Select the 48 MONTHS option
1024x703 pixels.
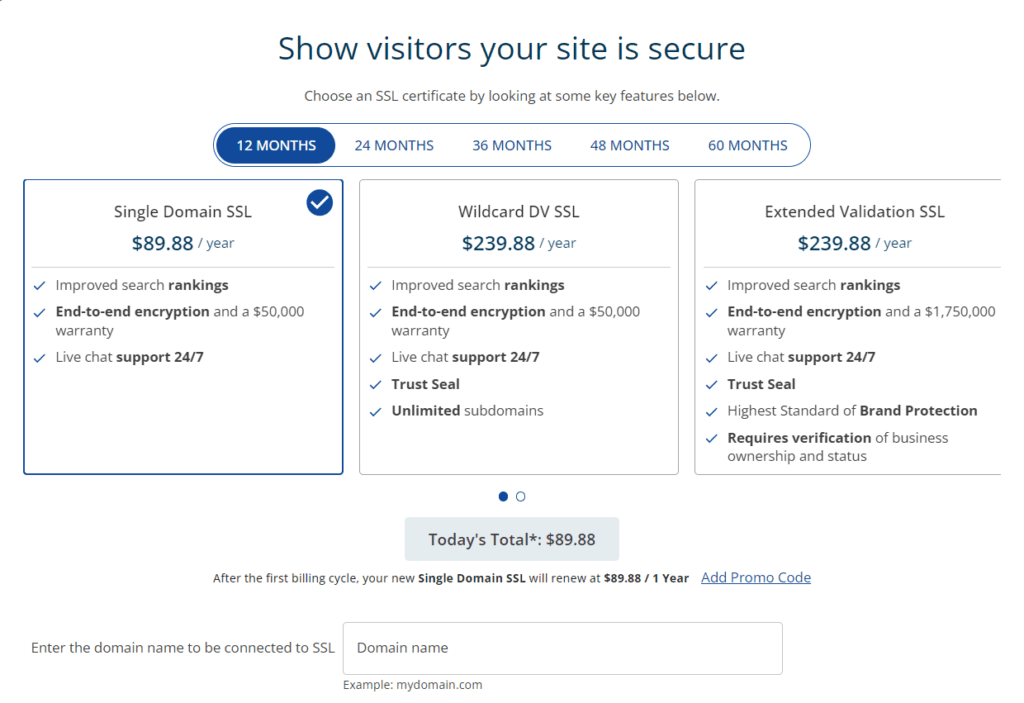630,145
